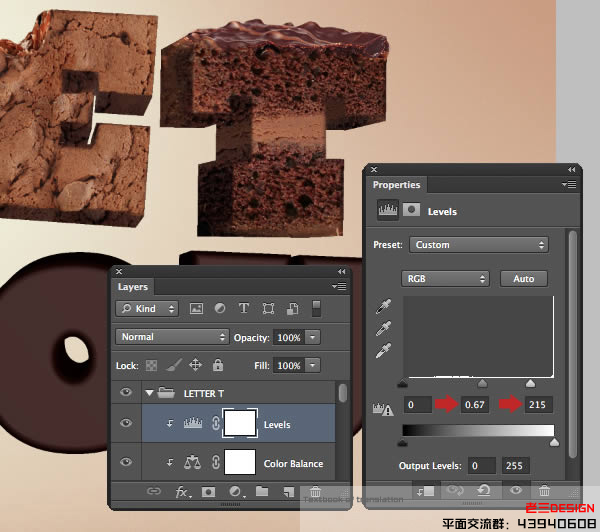Open the Properties panel flyout menu

[x=569, y=184]
